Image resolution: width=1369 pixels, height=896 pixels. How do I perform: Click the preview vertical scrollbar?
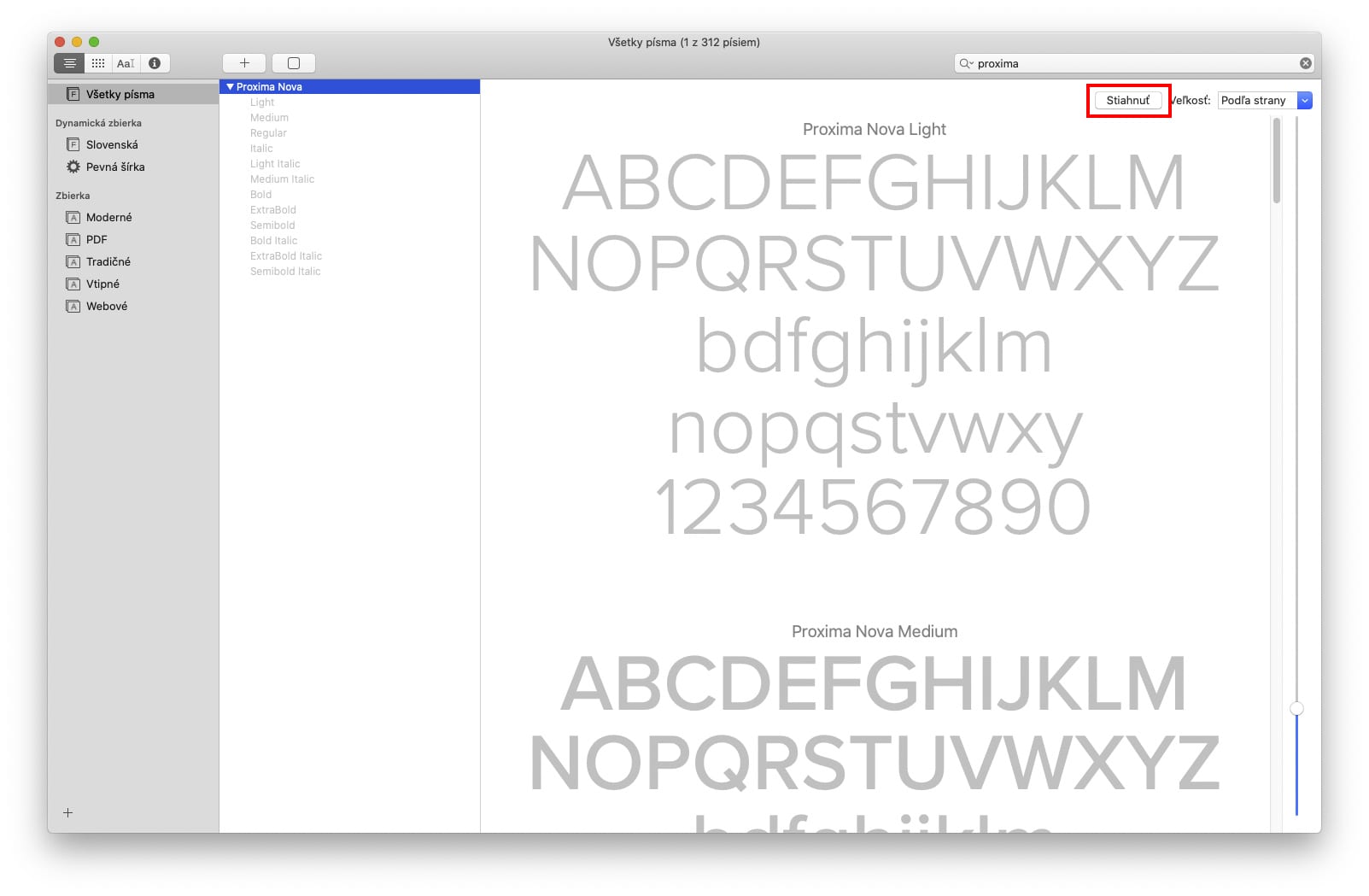(x=1277, y=161)
